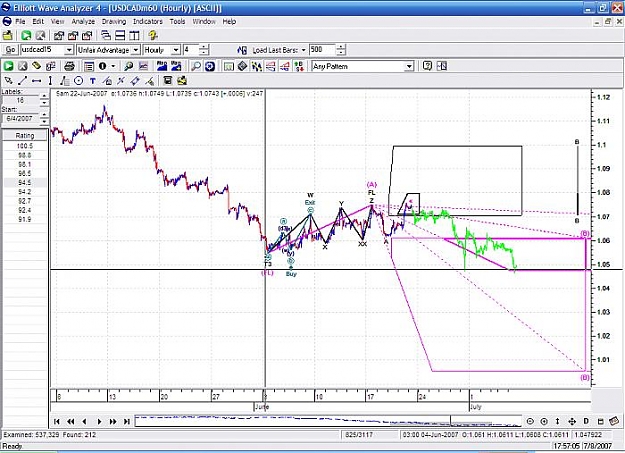The width and height of the screenshot is (625, 453).
Task: Open the Indicators menu
Action: click(147, 22)
